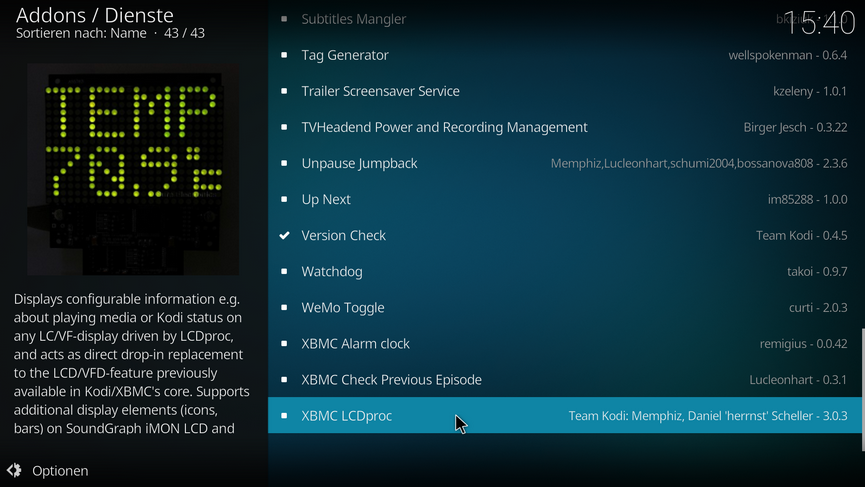Viewport: 865px width, 487px height.
Task: Select the Watchdog addon
Action: 565,271
